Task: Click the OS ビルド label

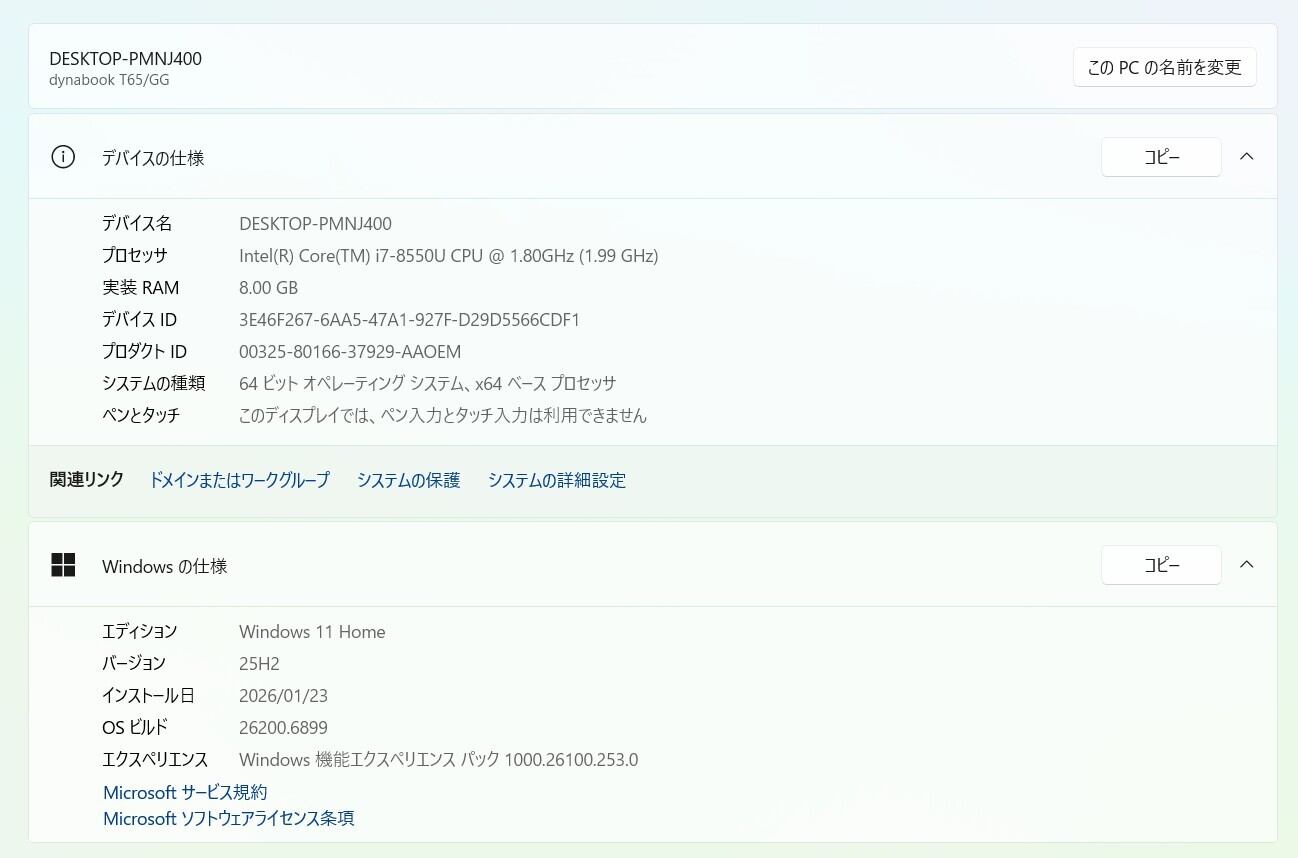Action: pos(135,728)
